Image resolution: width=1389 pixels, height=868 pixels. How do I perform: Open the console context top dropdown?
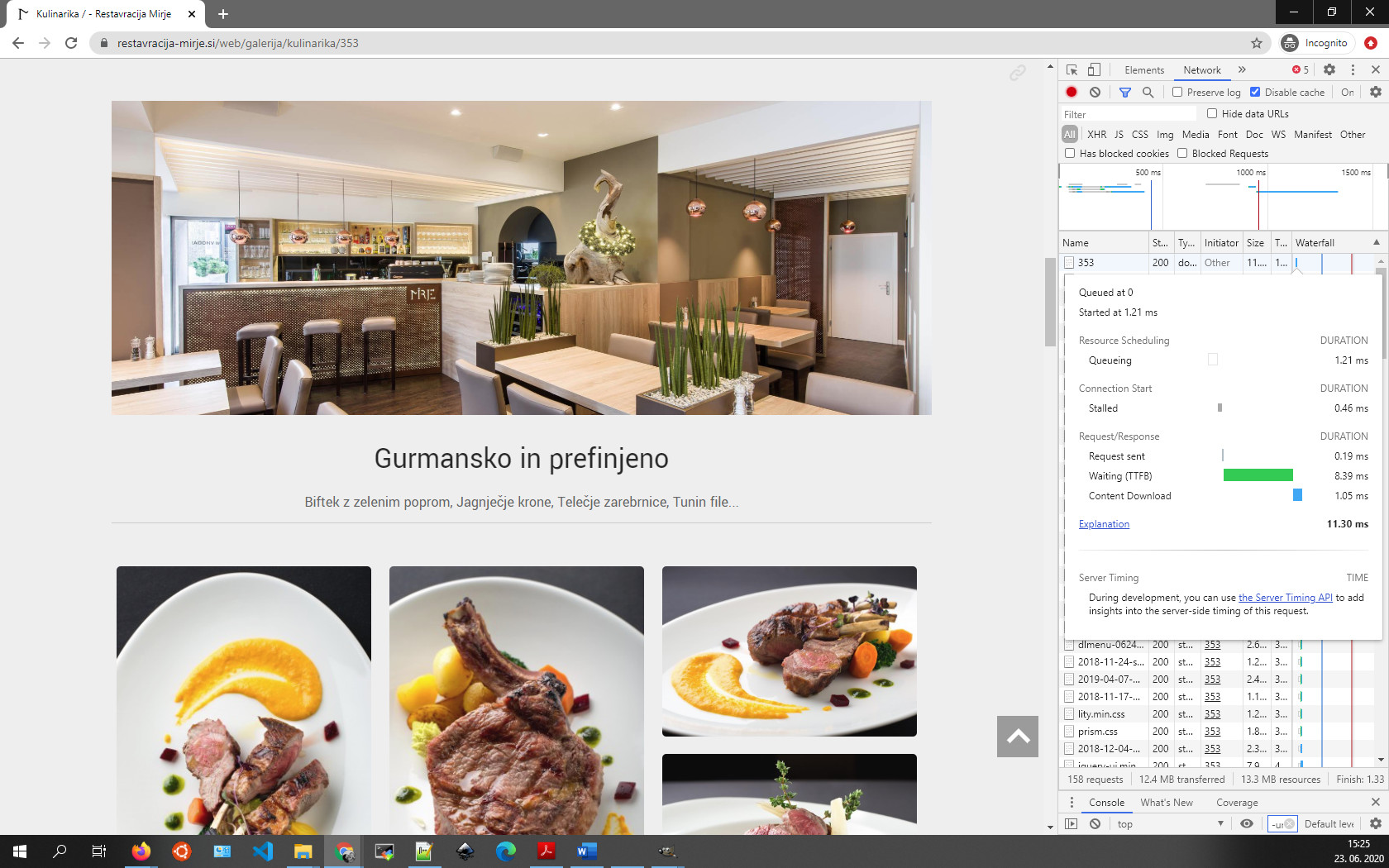[1169, 824]
